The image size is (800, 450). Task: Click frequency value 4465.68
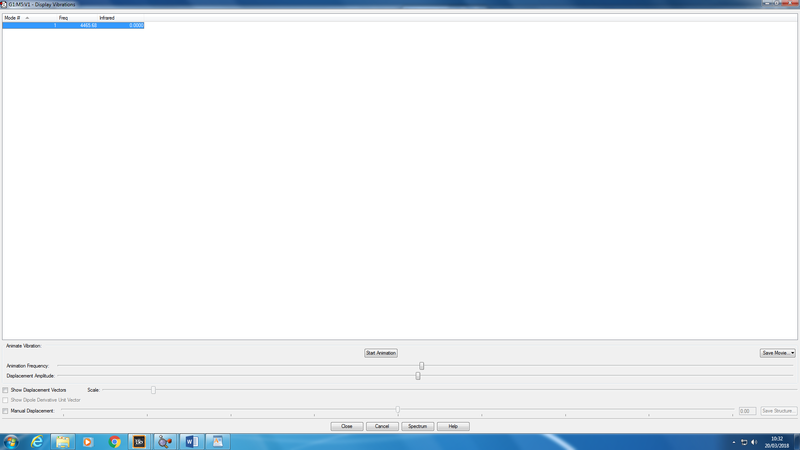coord(88,26)
